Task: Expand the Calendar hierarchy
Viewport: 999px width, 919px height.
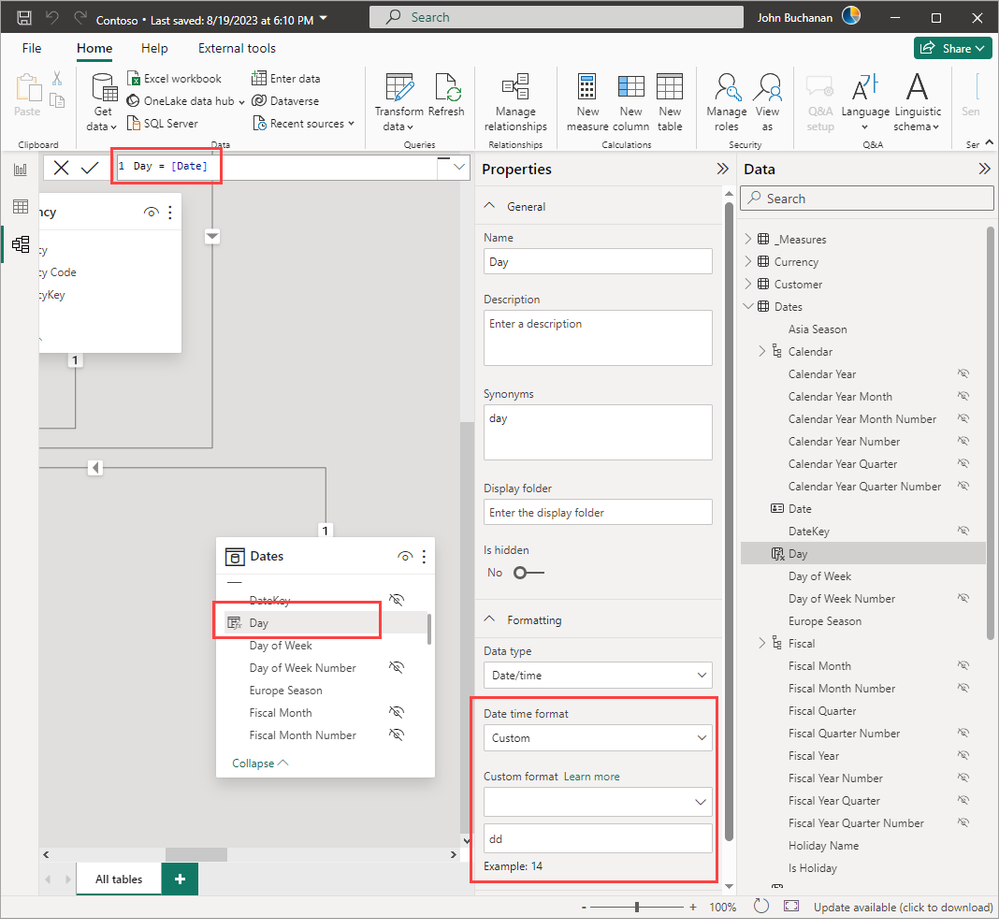Action: 762,351
